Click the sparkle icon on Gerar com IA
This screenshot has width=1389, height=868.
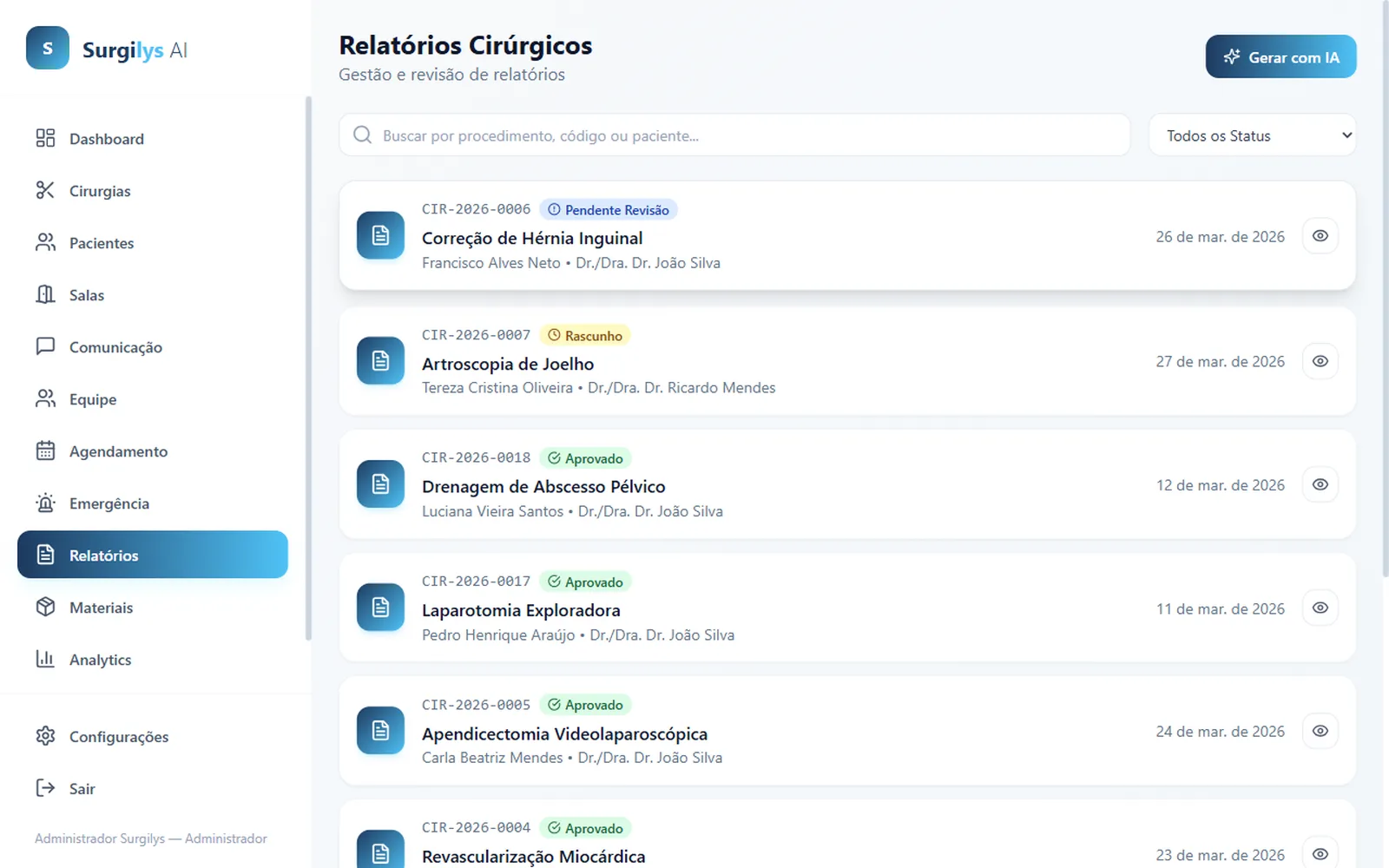tap(1232, 57)
